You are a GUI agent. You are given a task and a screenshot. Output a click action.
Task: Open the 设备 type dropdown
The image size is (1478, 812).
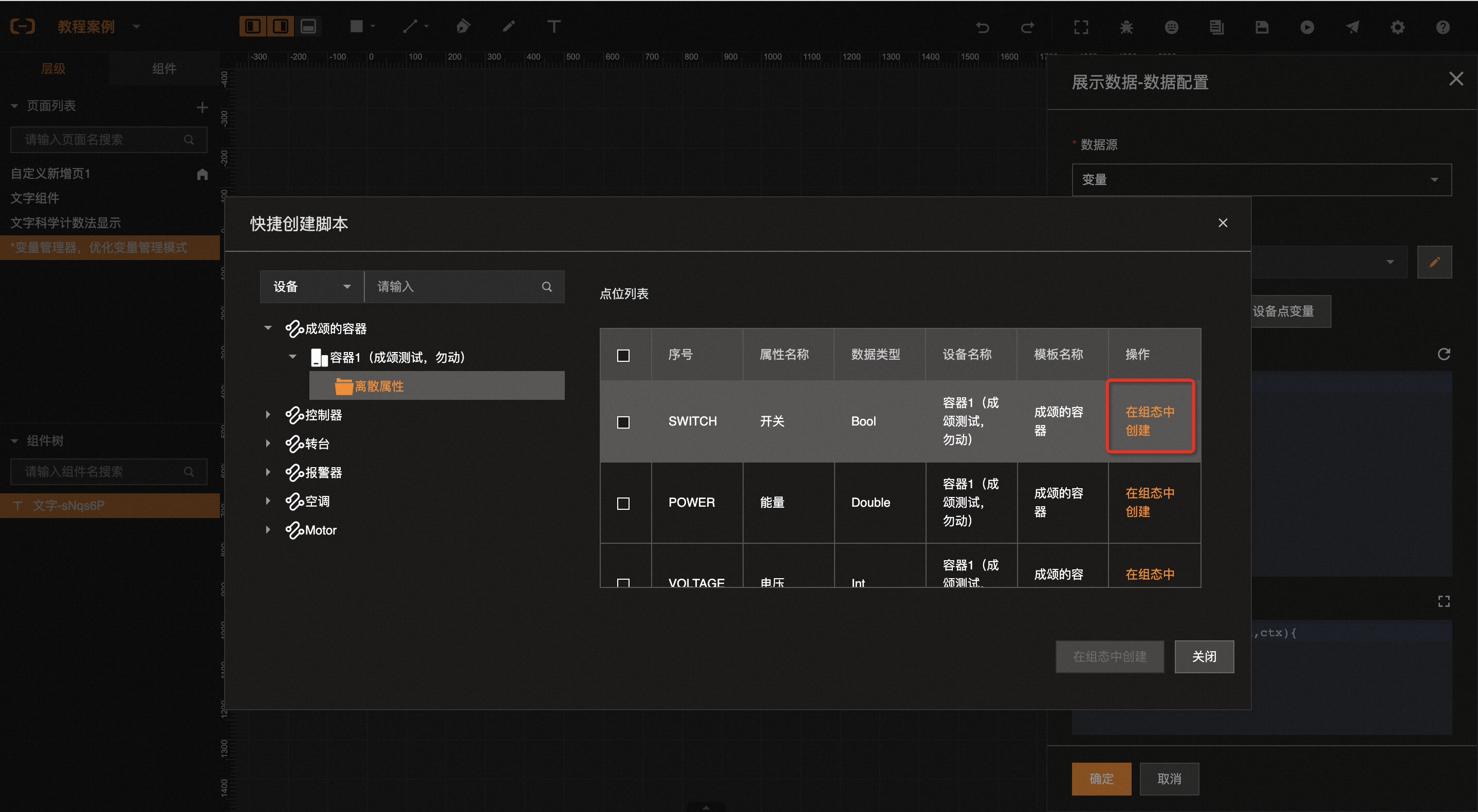pos(311,286)
